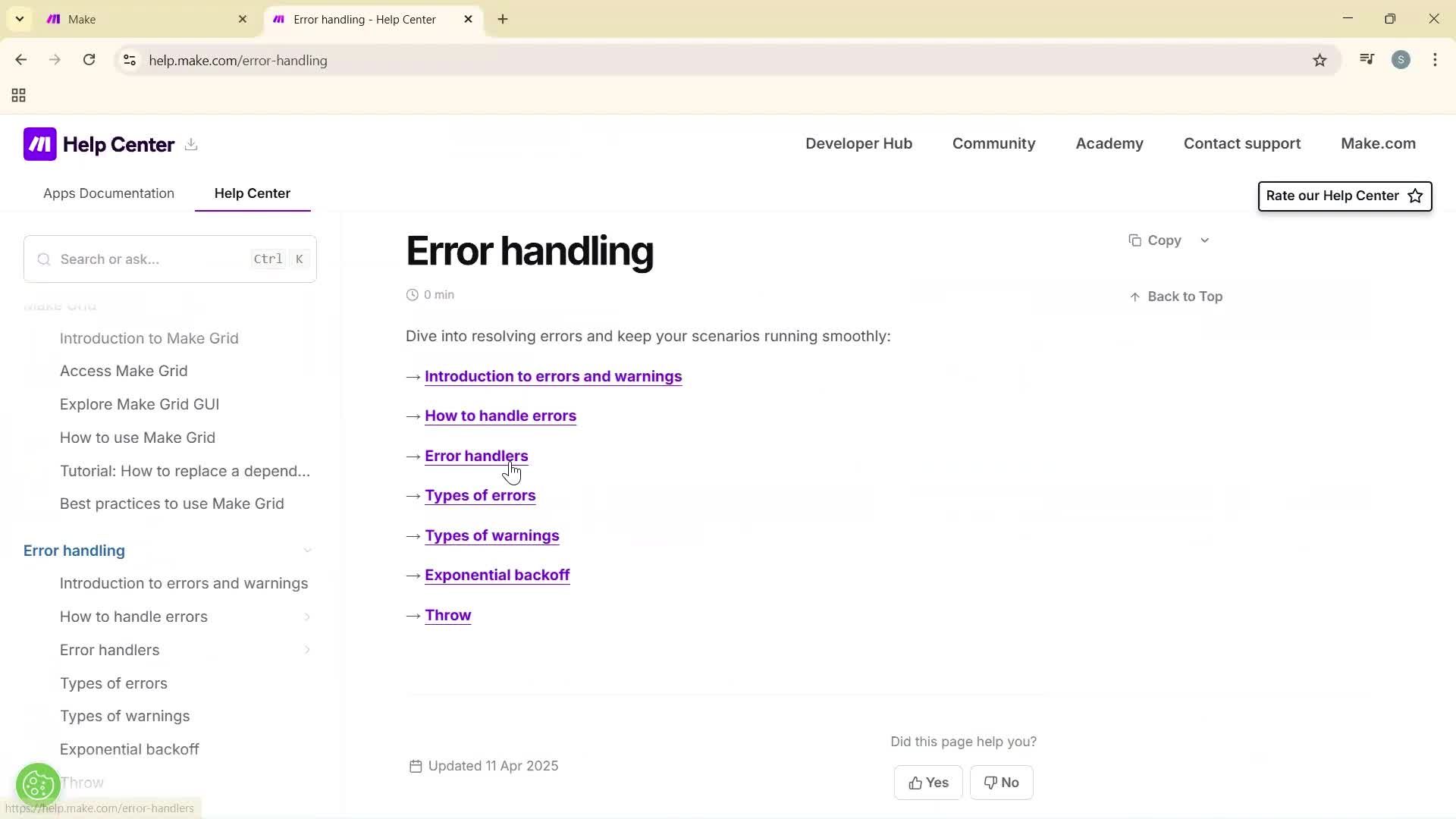Expand the Error handlers sidebar chevron
Image resolution: width=1456 pixels, height=819 pixels.
307,650
